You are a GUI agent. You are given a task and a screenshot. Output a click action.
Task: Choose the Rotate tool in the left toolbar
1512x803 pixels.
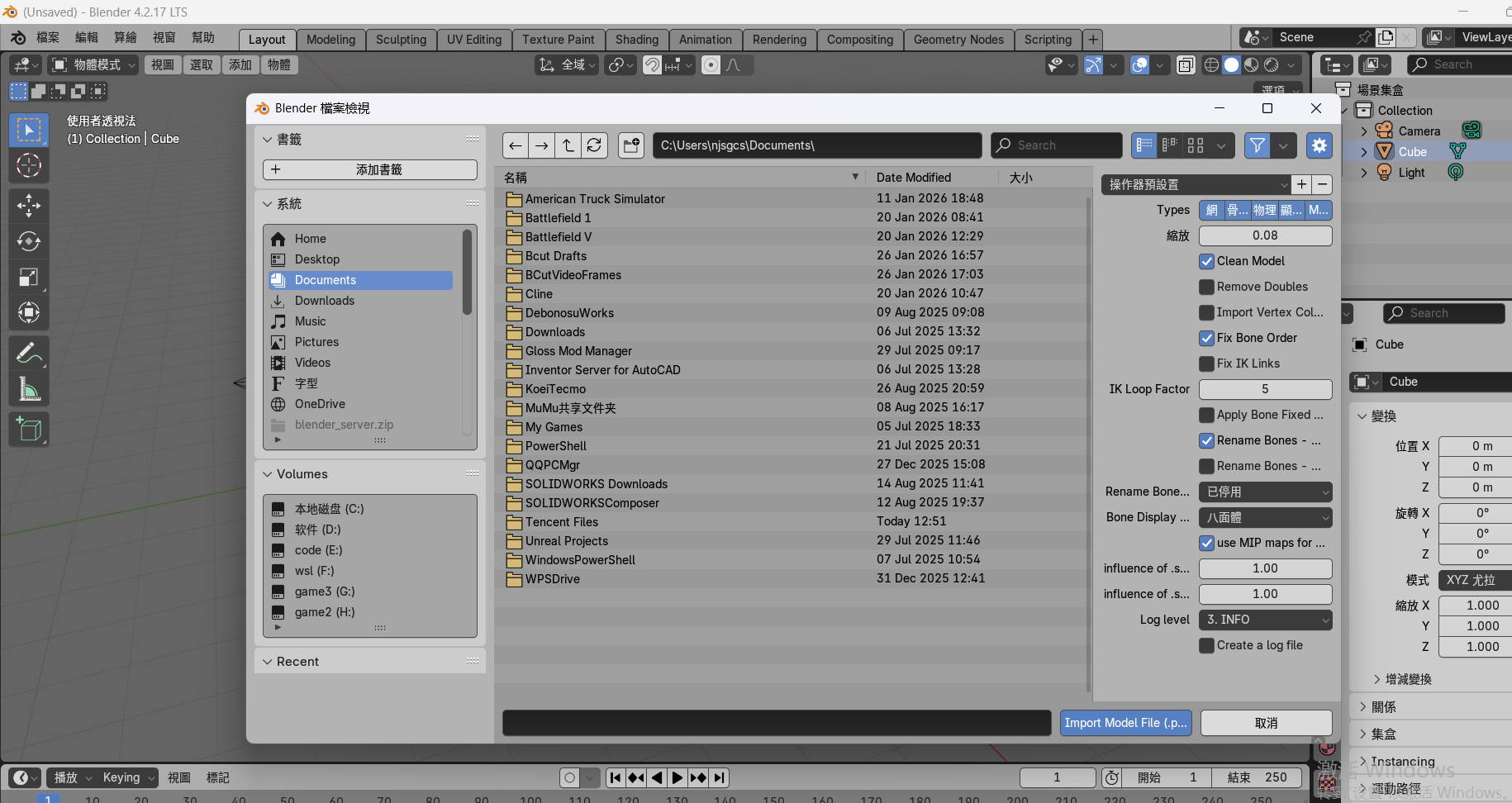(x=29, y=241)
